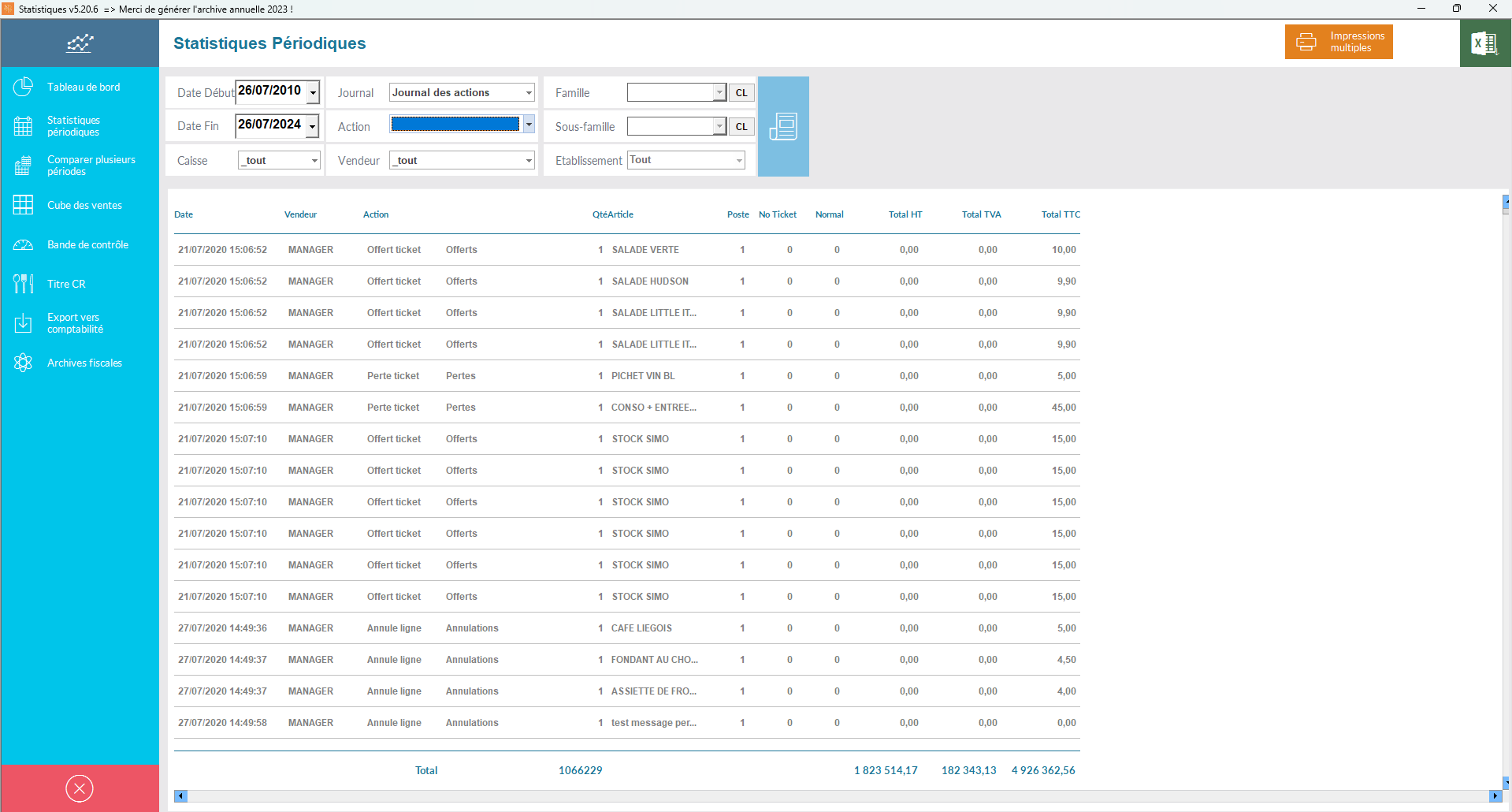Go to Comparer plusieurs périodes
The width and height of the screenshot is (1512, 812).
(x=91, y=166)
